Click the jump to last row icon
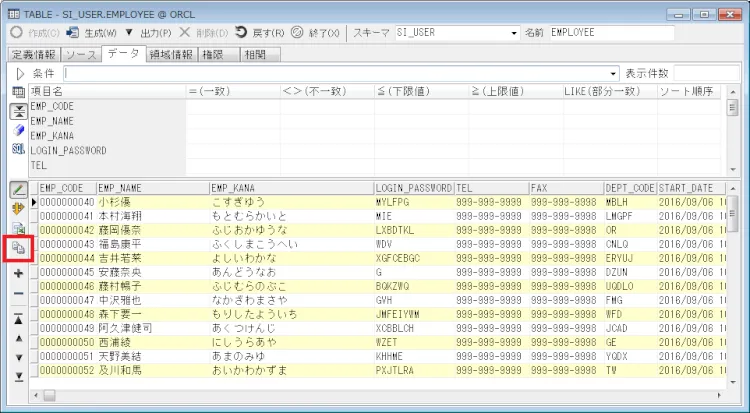 click(19, 377)
